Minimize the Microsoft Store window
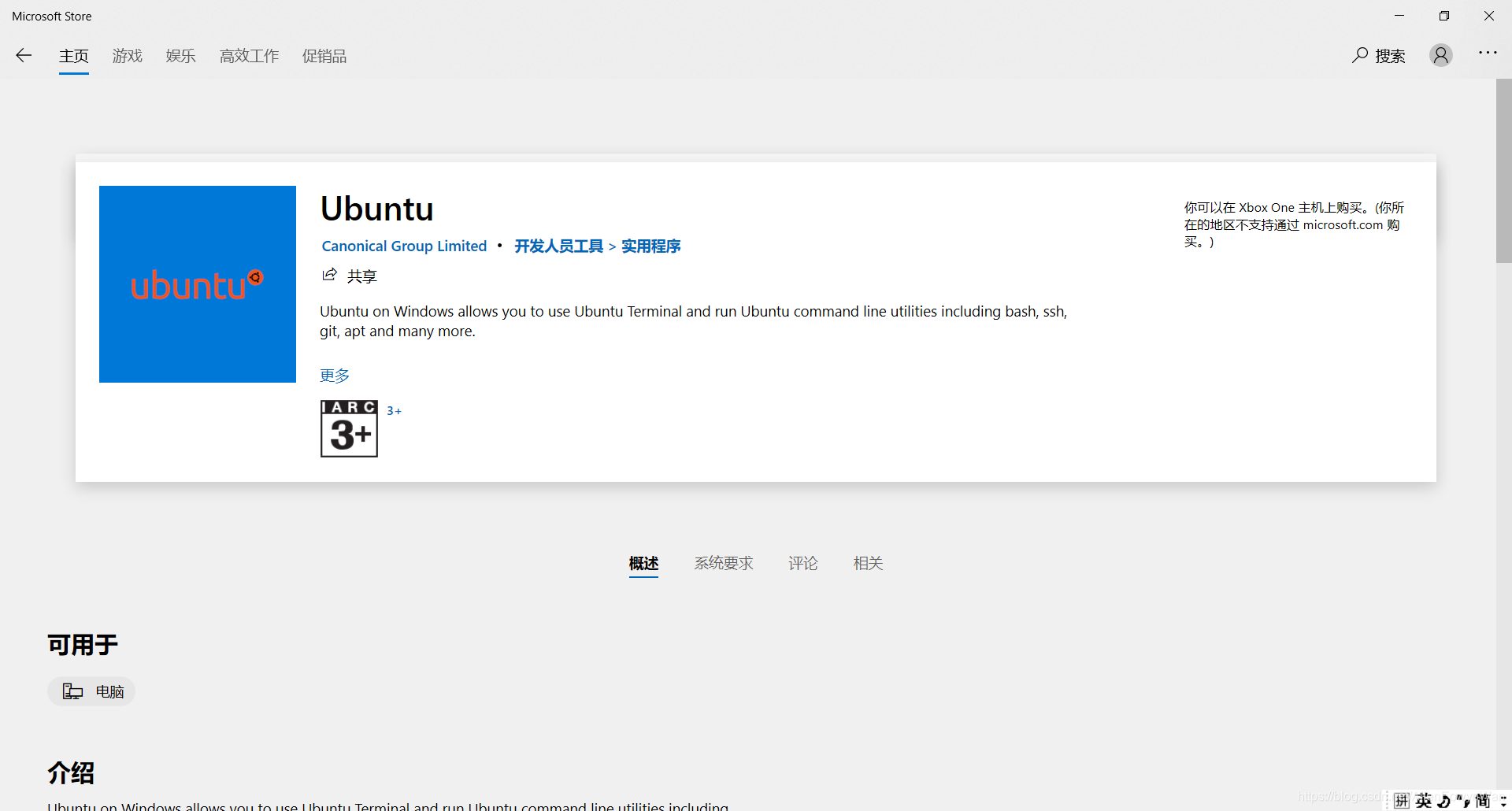Image resolution: width=1512 pixels, height=811 pixels. [x=1399, y=16]
